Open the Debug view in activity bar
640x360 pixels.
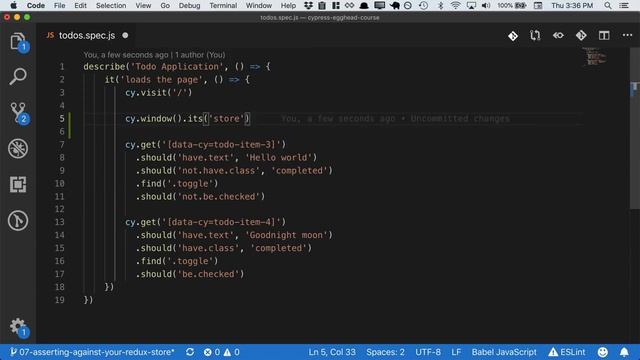(x=18, y=149)
